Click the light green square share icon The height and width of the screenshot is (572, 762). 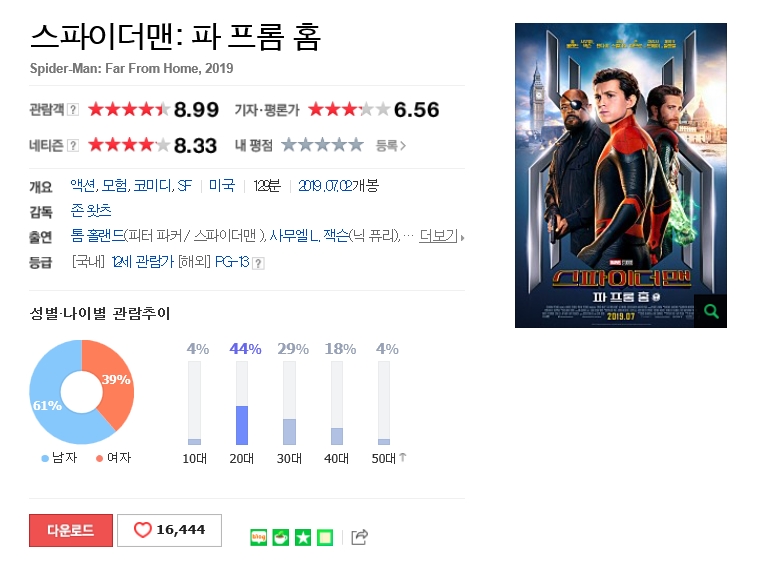(325, 537)
